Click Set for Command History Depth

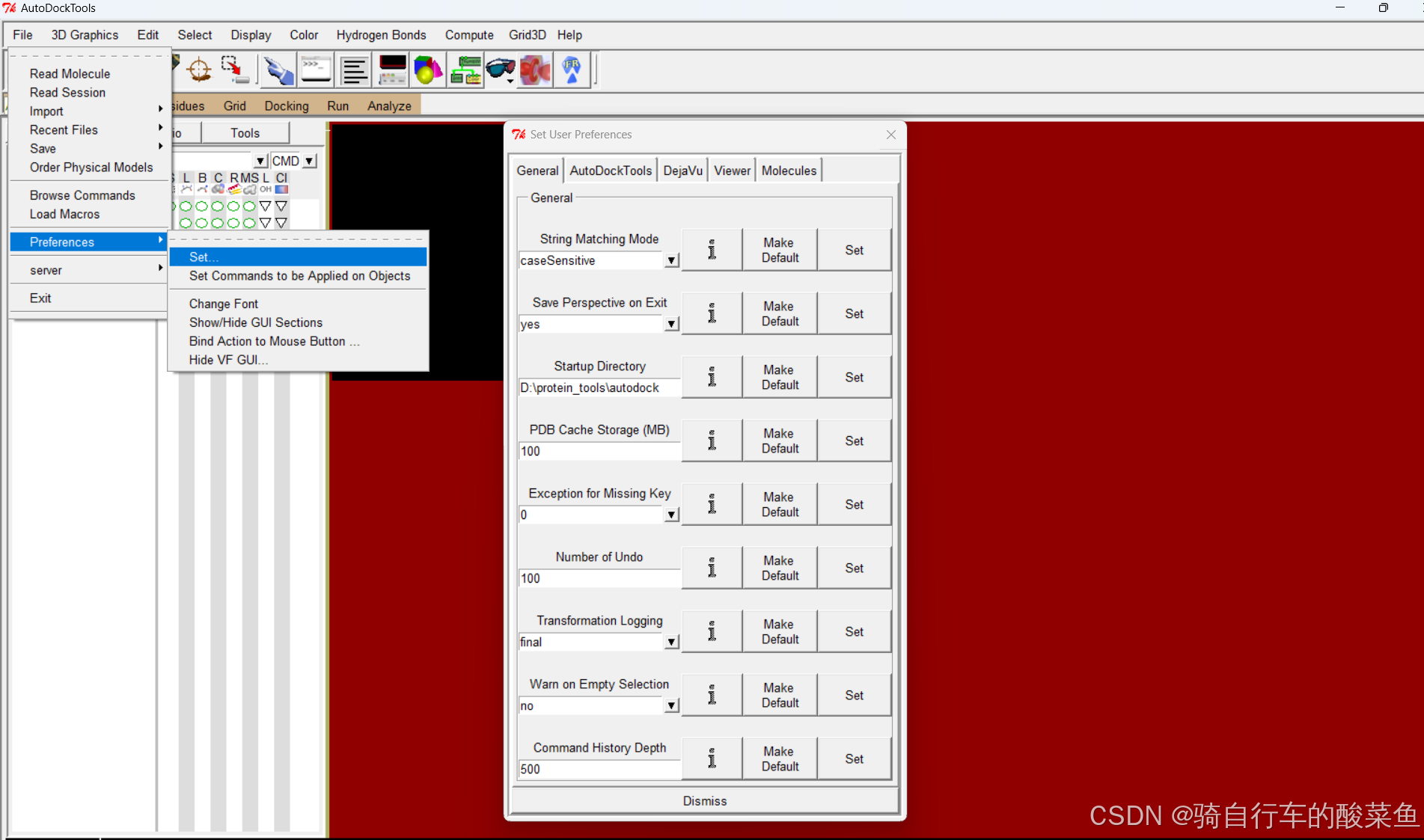[x=854, y=758]
